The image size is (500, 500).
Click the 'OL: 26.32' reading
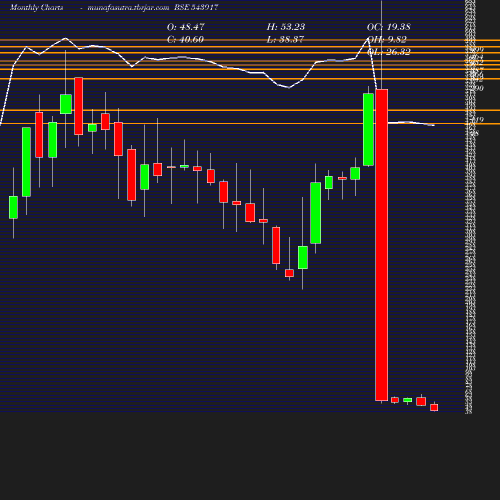click(388, 52)
